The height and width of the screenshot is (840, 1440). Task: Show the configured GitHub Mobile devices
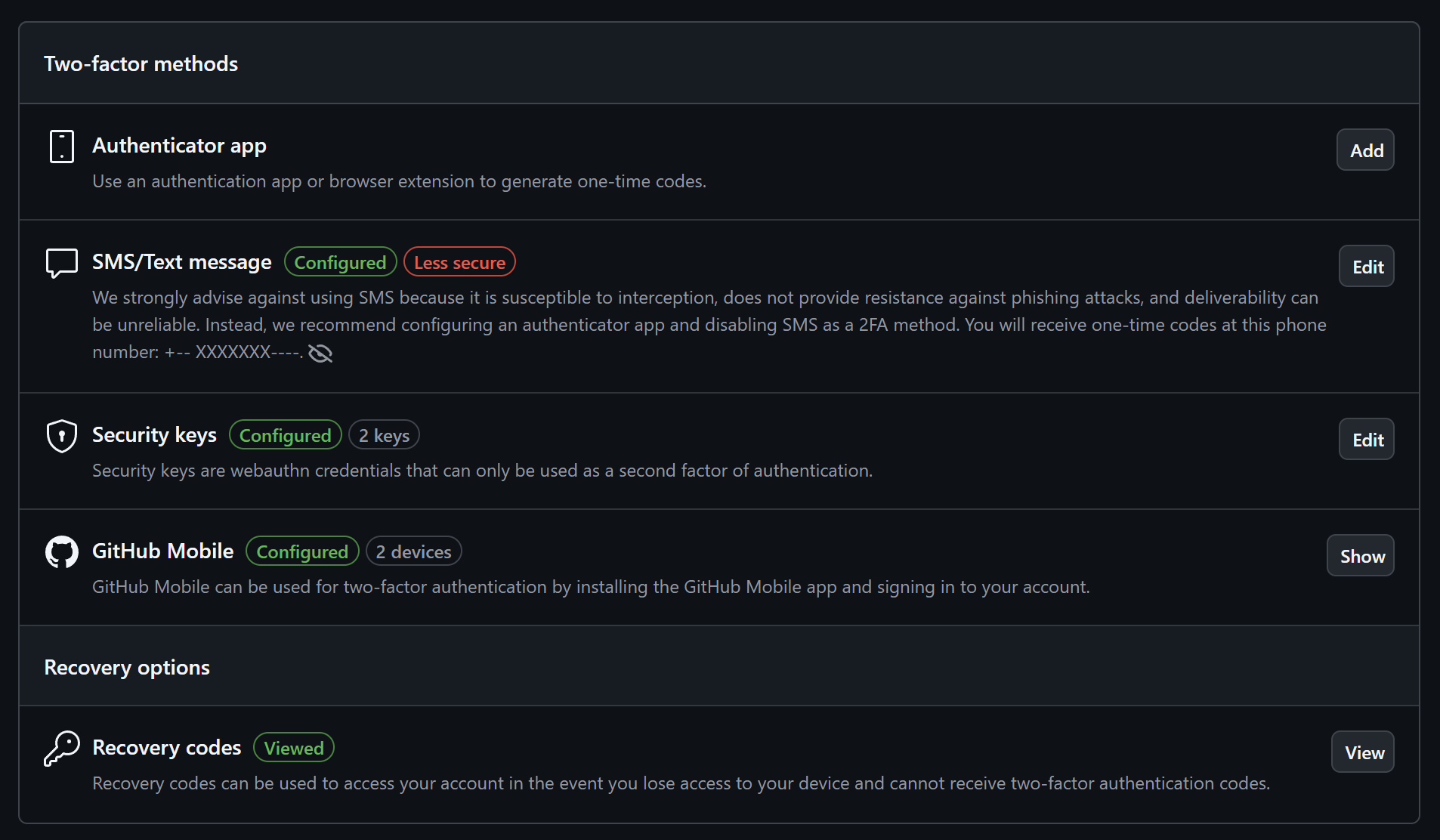click(x=1360, y=555)
